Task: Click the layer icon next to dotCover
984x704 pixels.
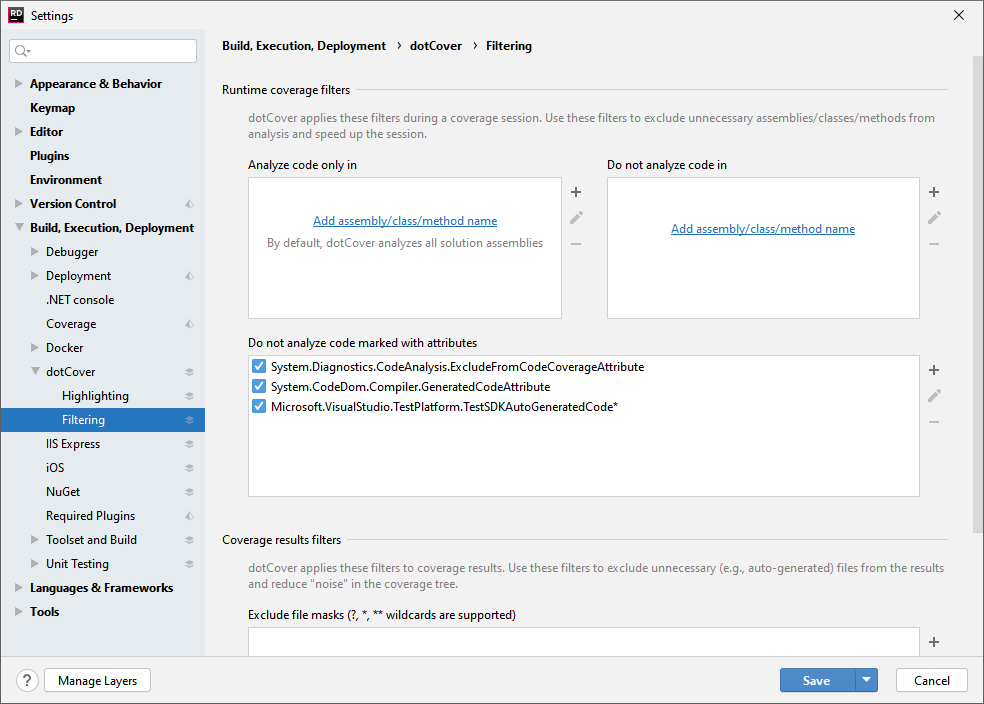Action: [189, 372]
